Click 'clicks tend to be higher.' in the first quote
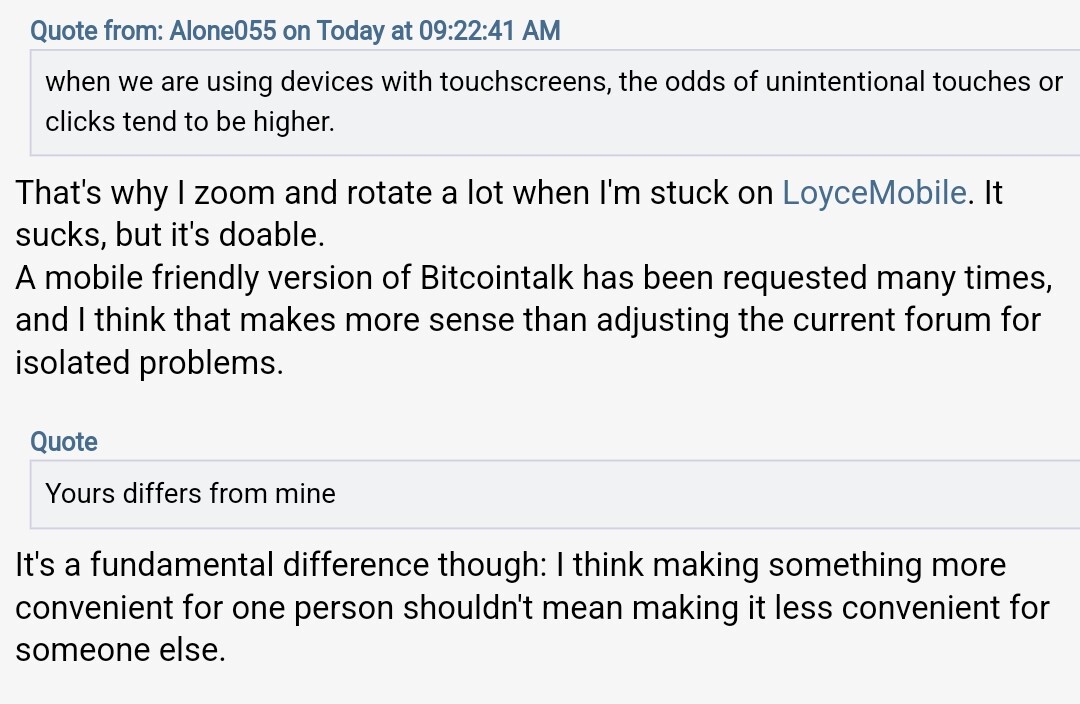This screenshot has width=1080, height=704. 189,123
